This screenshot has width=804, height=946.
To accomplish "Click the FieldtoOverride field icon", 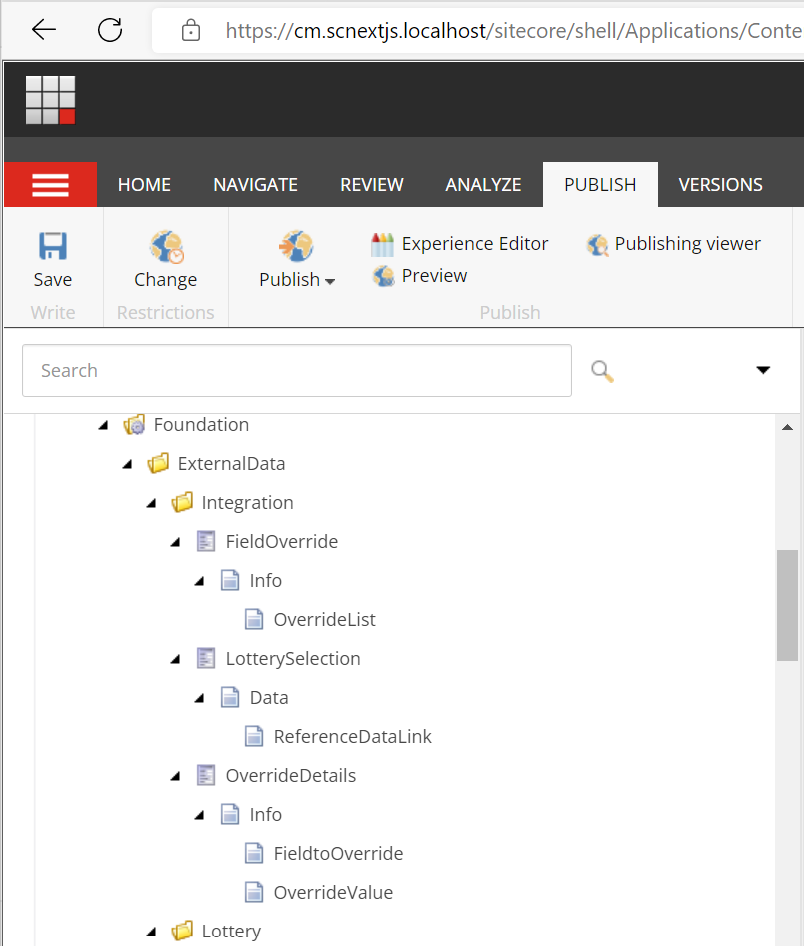I will (x=254, y=853).
